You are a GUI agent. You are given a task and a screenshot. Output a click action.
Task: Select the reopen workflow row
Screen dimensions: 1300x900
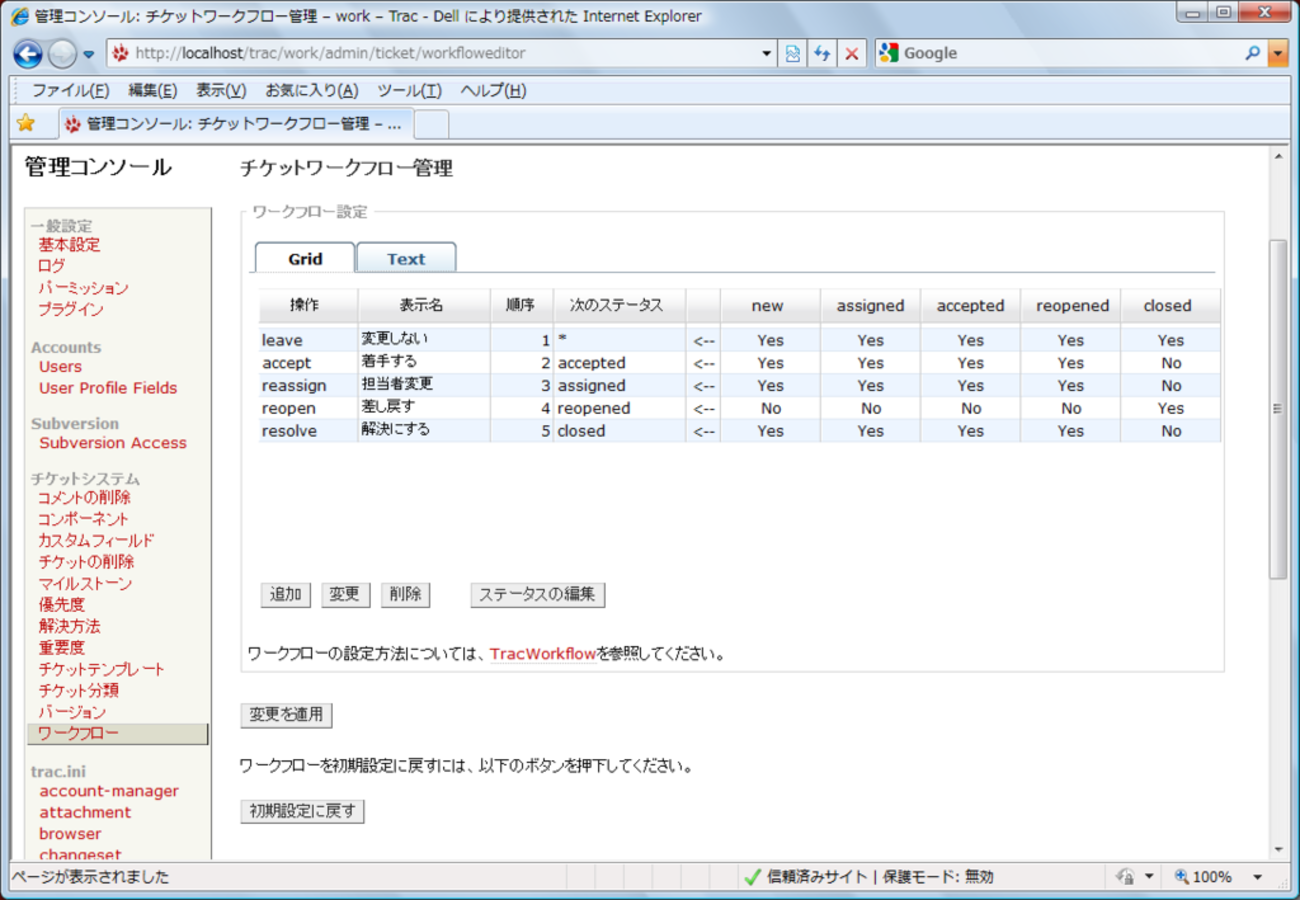(289, 408)
